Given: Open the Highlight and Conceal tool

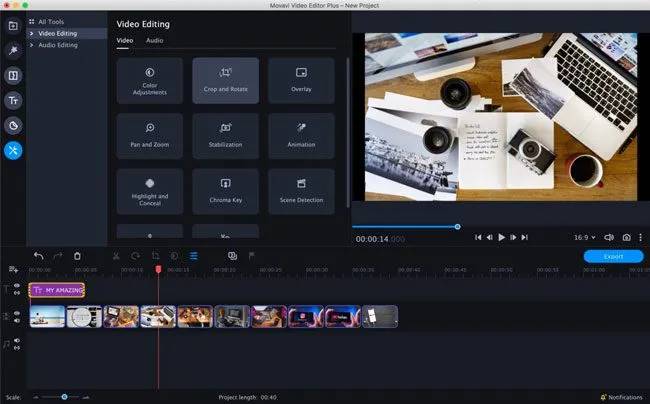Looking at the screenshot, I should (x=150, y=191).
